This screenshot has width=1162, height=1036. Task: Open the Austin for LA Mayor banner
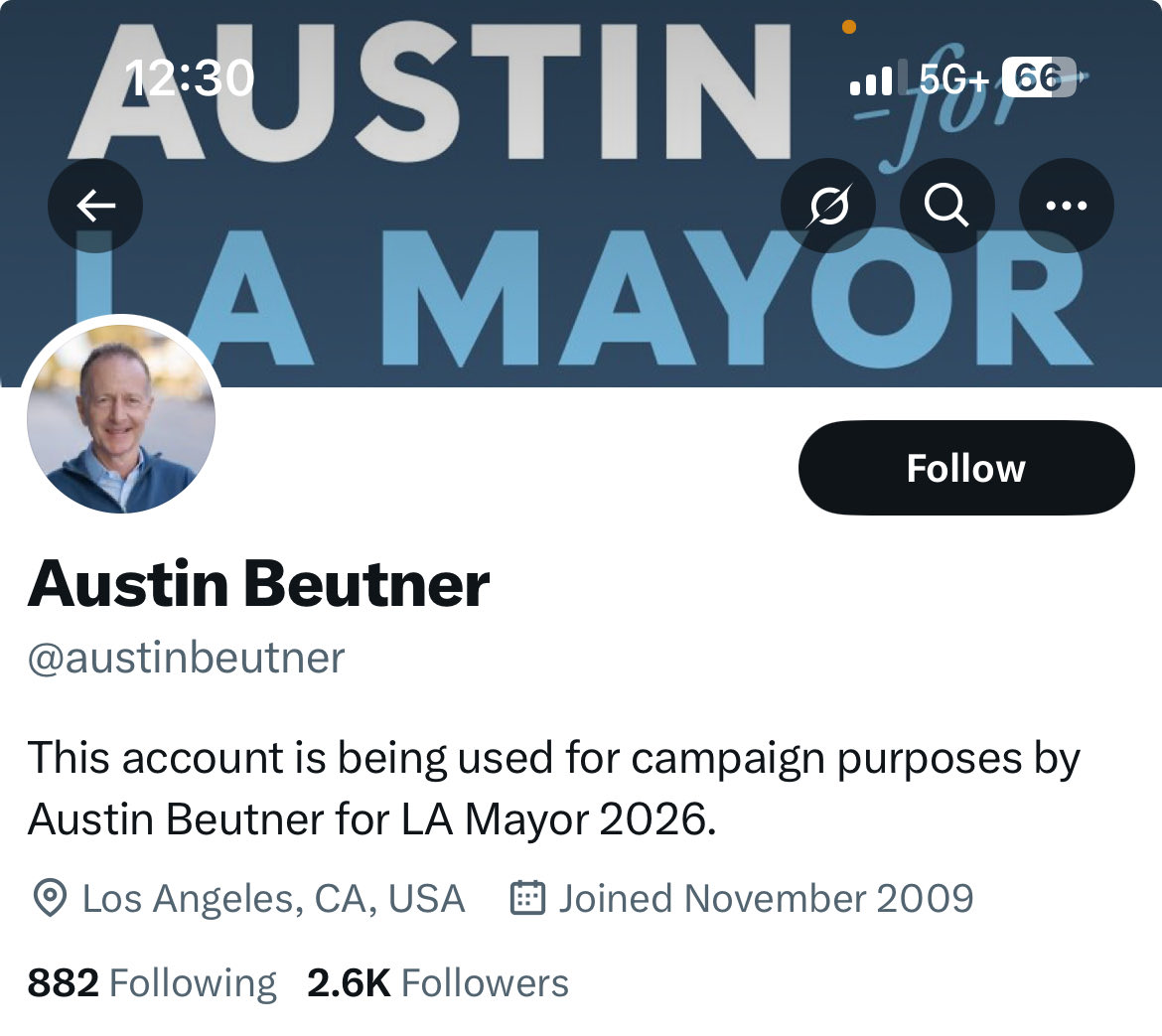pyautogui.click(x=581, y=194)
